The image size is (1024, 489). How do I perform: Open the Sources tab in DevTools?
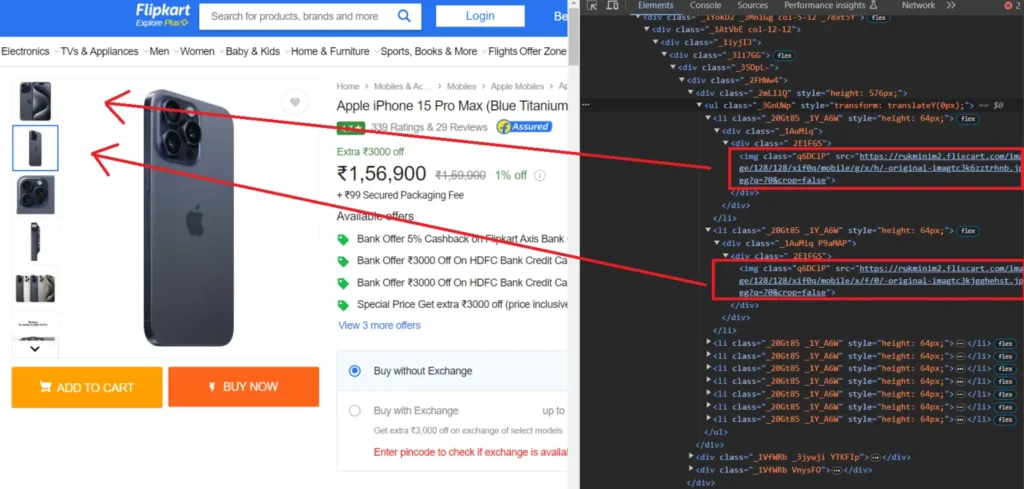pyautogui.click(x=753, y=5)
